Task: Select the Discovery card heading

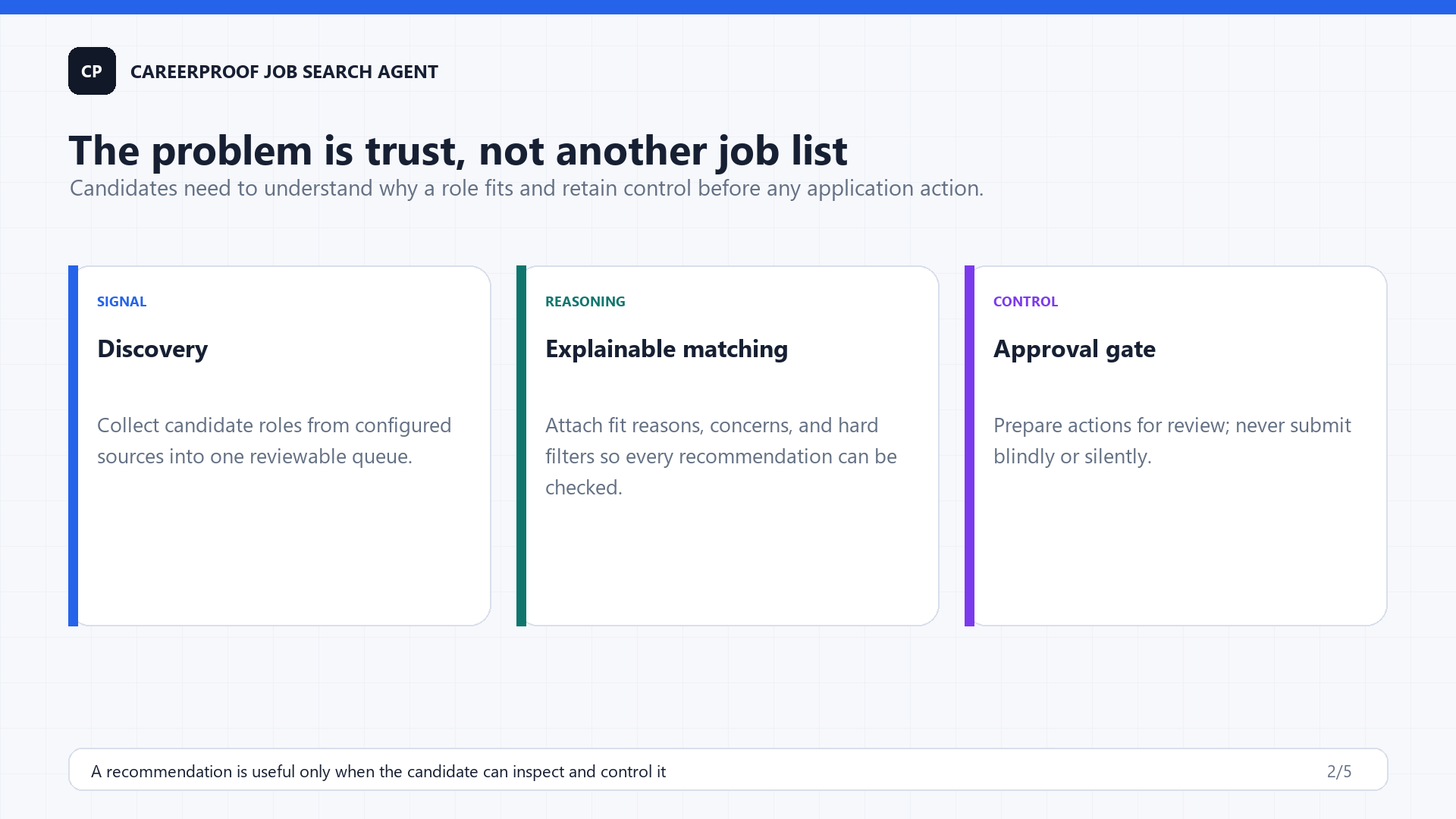Action: pos(152,349)
